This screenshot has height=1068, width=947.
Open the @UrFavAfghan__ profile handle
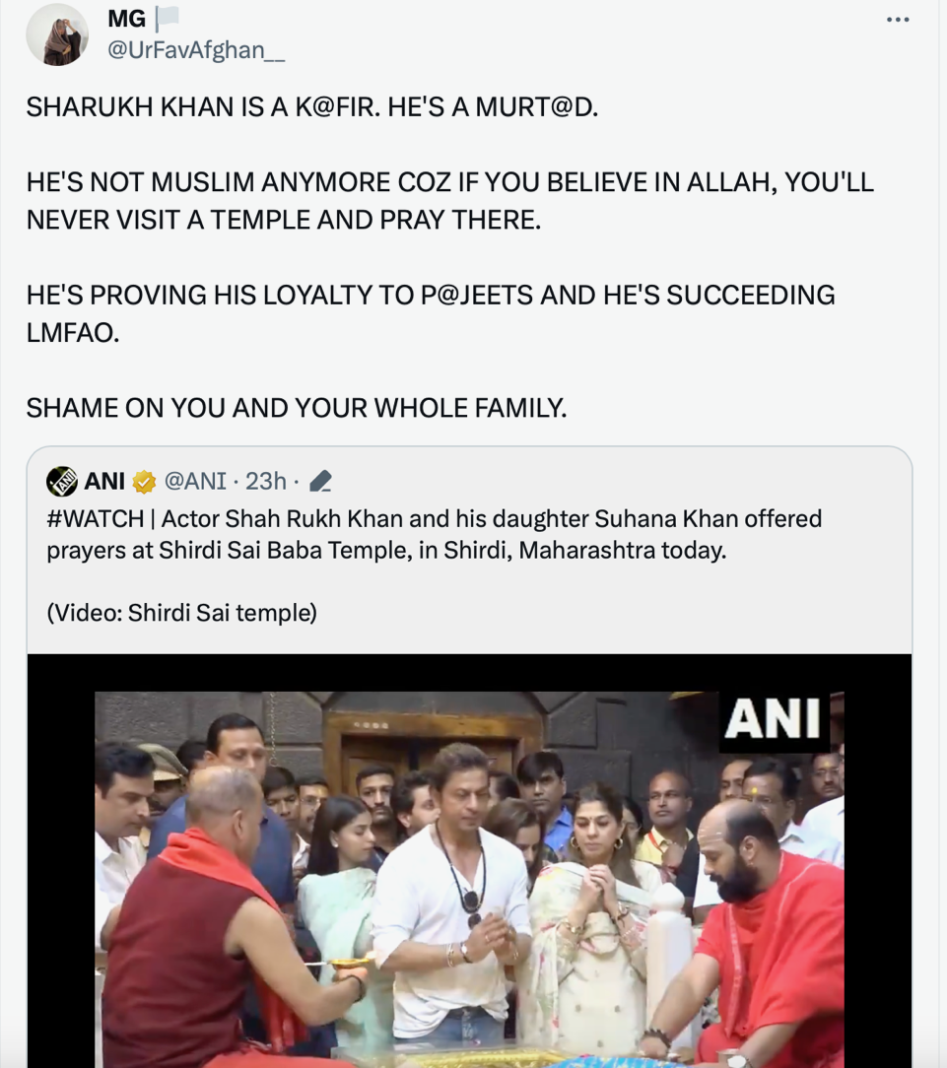196,50
